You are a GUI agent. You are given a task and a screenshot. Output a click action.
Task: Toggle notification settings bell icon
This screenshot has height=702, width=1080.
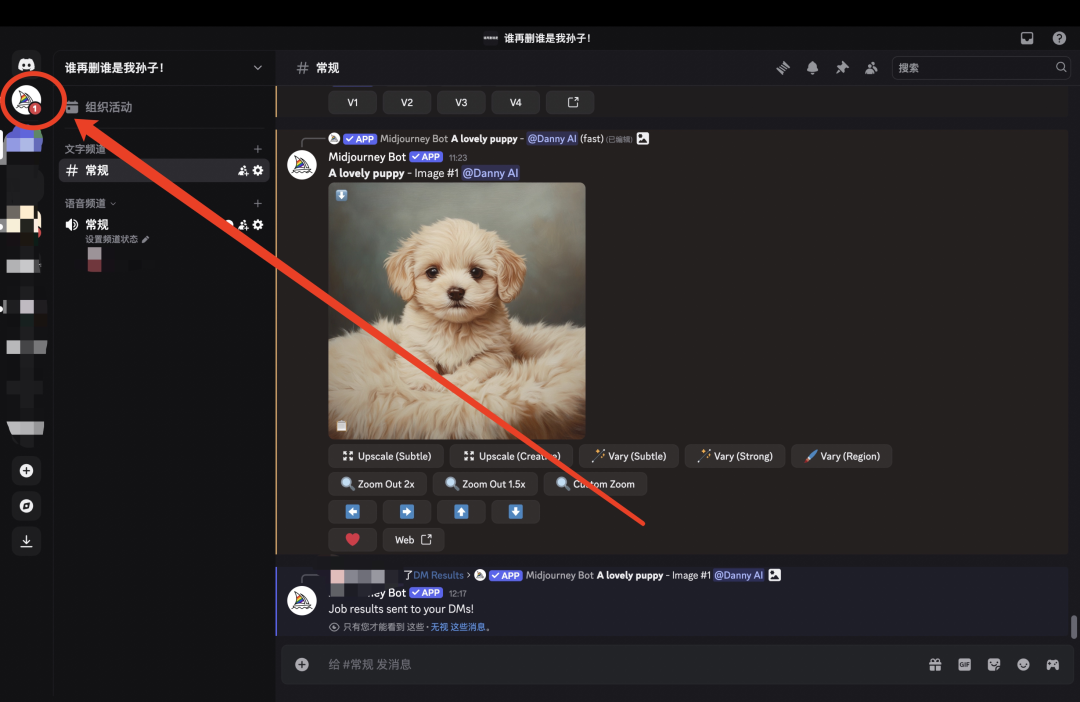[813, 68]
